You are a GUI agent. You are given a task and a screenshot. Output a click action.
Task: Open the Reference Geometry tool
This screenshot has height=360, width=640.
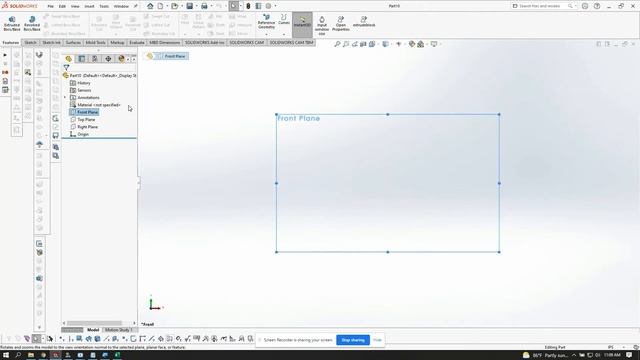coord(266,22)
